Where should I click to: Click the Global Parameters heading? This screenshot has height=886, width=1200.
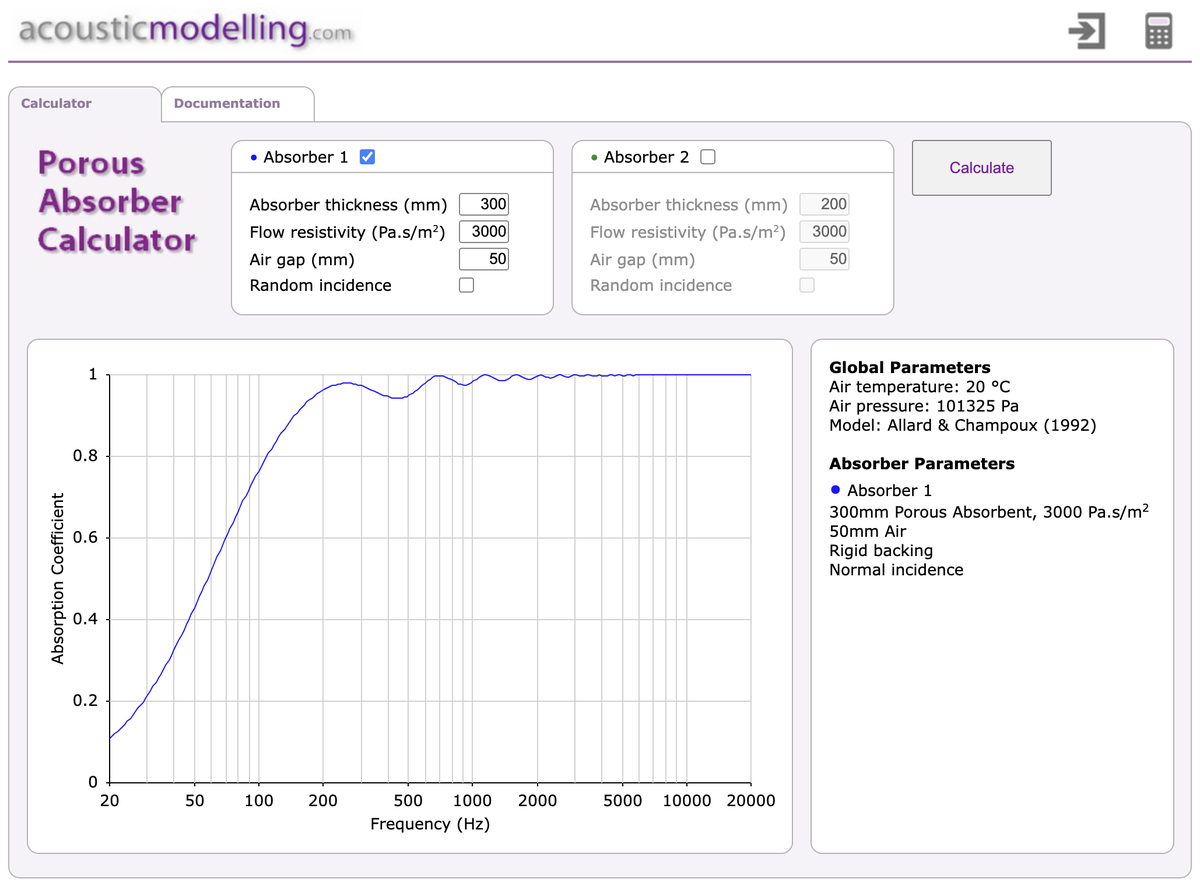[909, 367]
